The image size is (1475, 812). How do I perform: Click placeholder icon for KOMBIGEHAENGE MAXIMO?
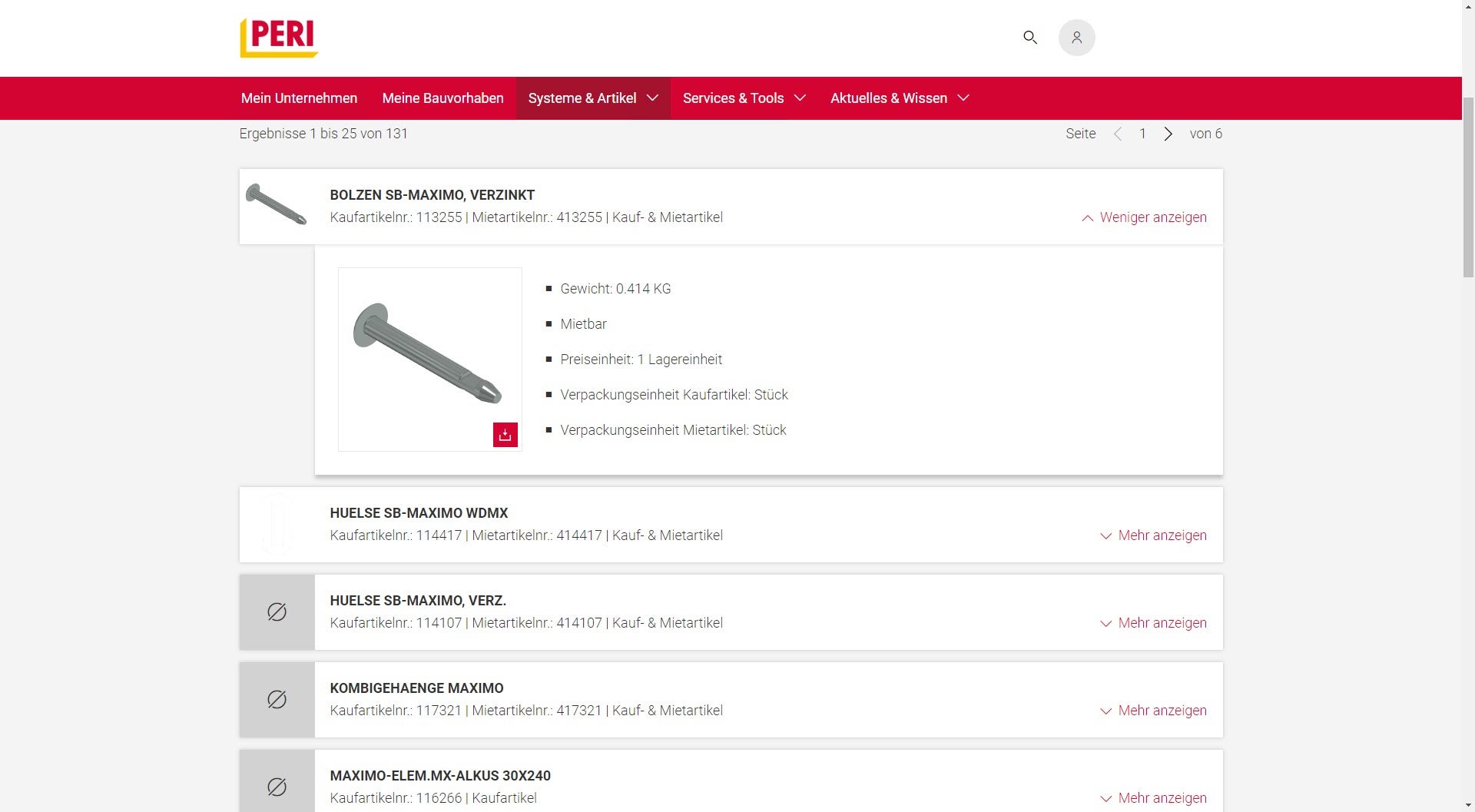pos(277,700)
